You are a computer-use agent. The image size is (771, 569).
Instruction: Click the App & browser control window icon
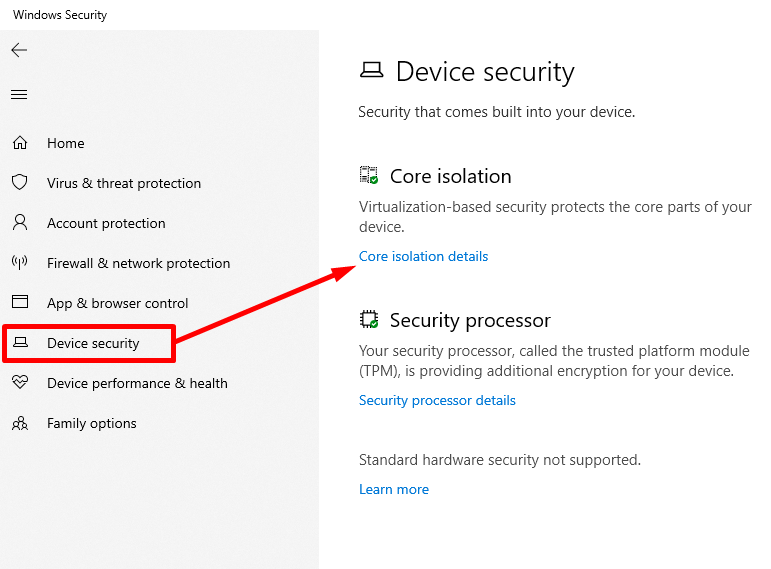coord(19,303)
